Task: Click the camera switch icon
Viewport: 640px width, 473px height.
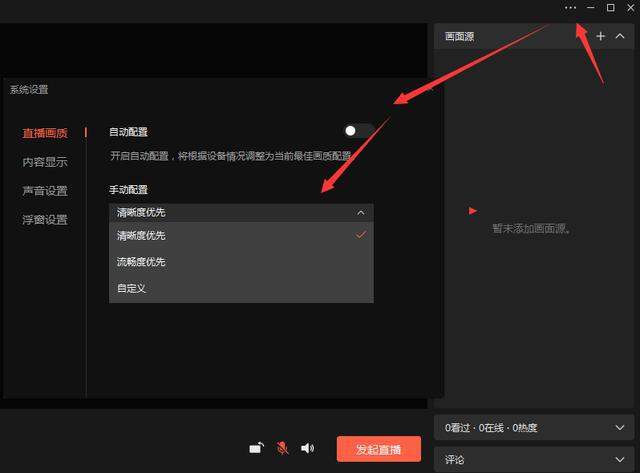Action: coord(257,448)
